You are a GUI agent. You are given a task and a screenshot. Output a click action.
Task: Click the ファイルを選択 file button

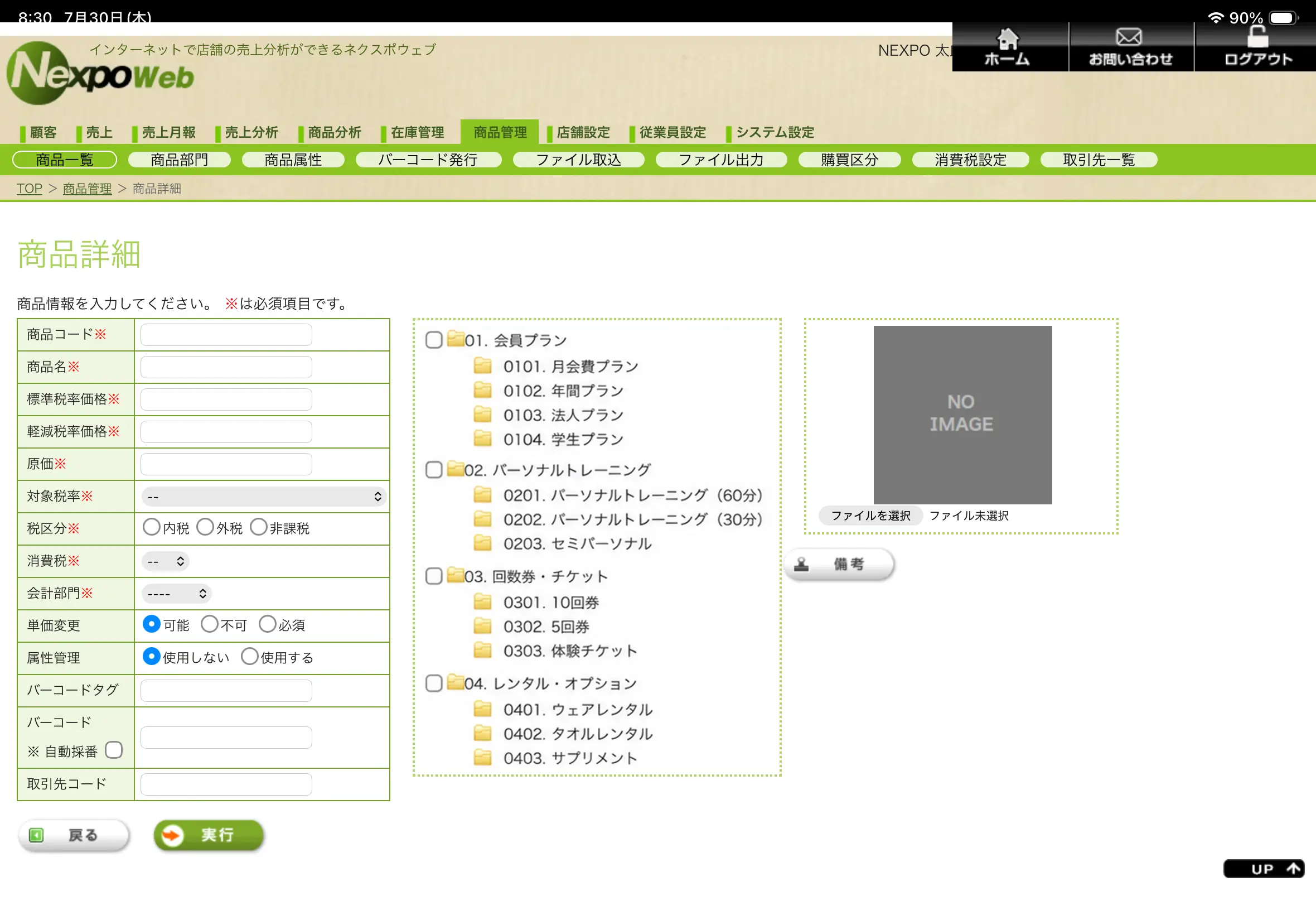click(870, 516)
